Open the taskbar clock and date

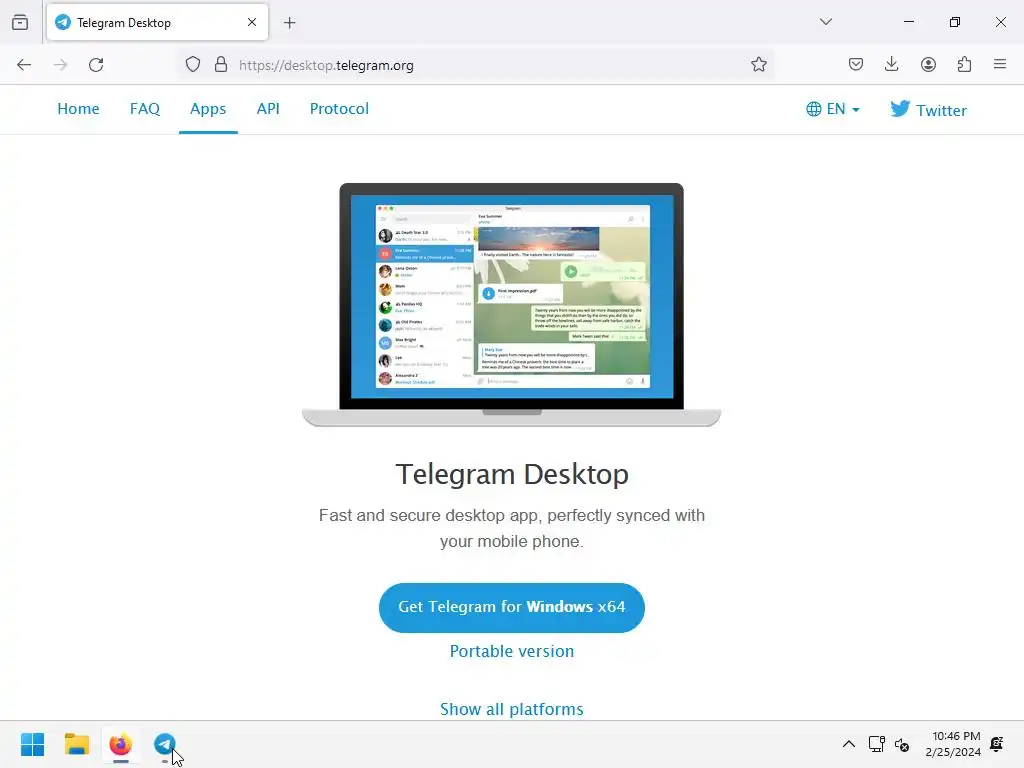click(x=953, y=744)
